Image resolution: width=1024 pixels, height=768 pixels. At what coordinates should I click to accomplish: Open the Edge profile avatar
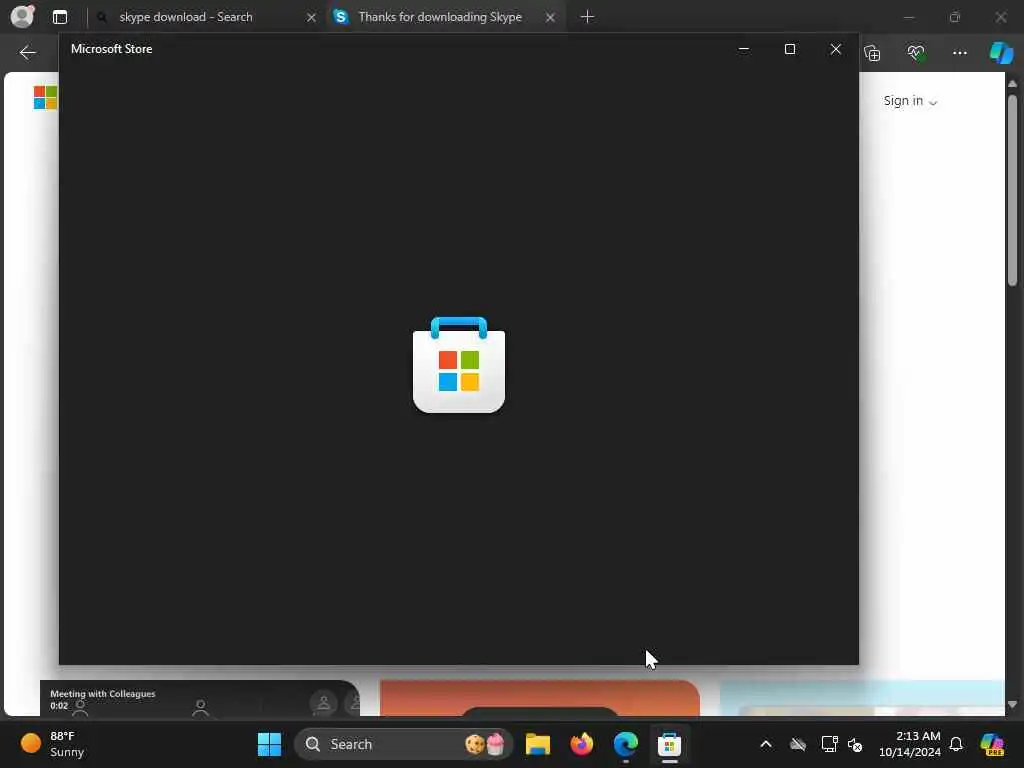click(22, 16)
